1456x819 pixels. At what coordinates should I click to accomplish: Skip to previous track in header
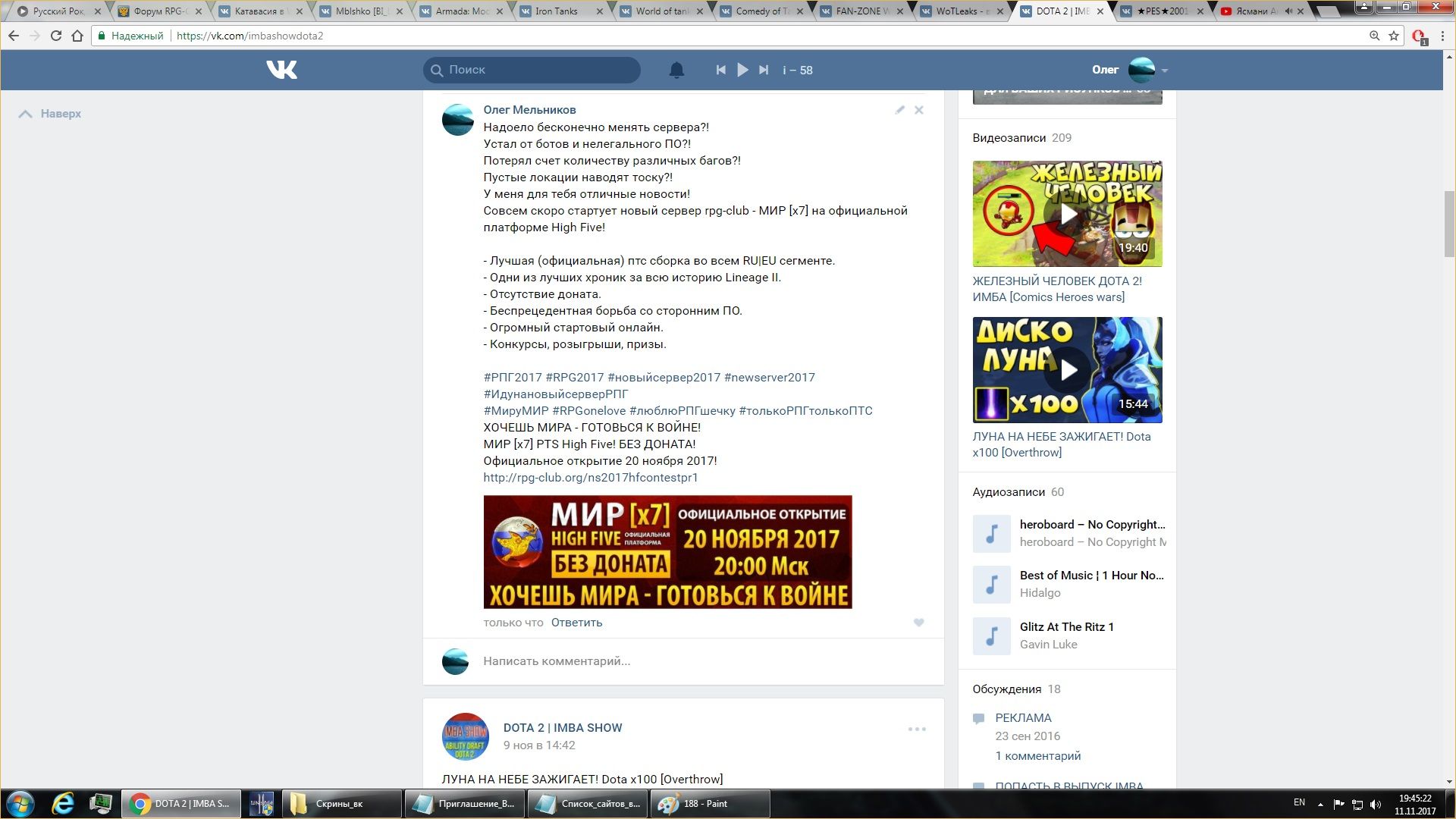coord(720,70)
